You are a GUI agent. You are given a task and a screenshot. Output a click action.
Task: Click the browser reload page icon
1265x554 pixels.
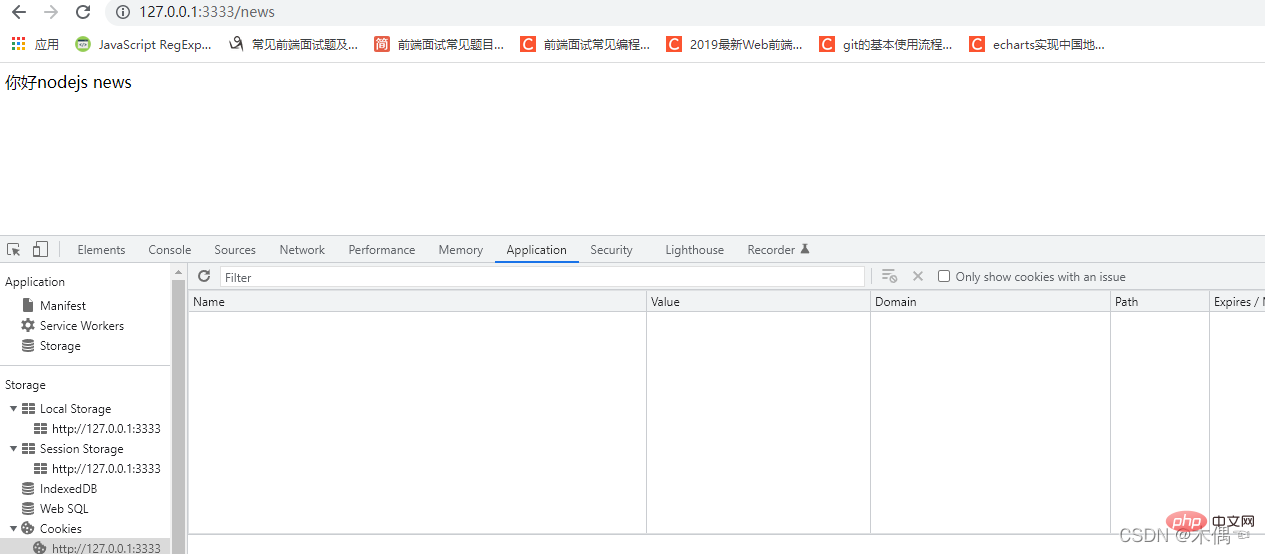[83, 12]
